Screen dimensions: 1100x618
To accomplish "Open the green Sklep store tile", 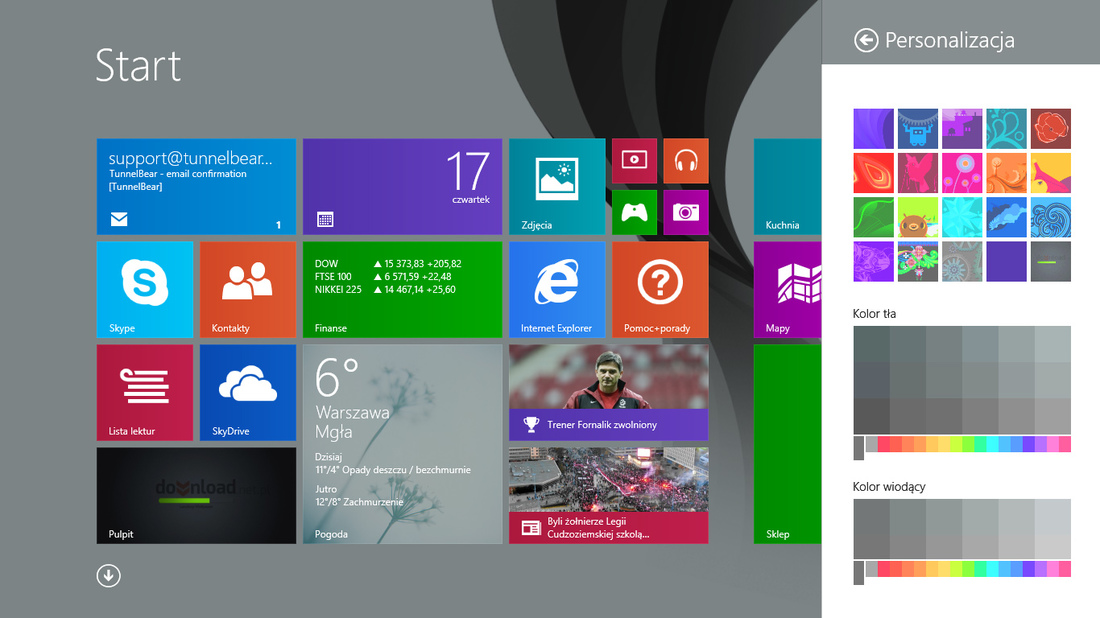I will (787, 444).
